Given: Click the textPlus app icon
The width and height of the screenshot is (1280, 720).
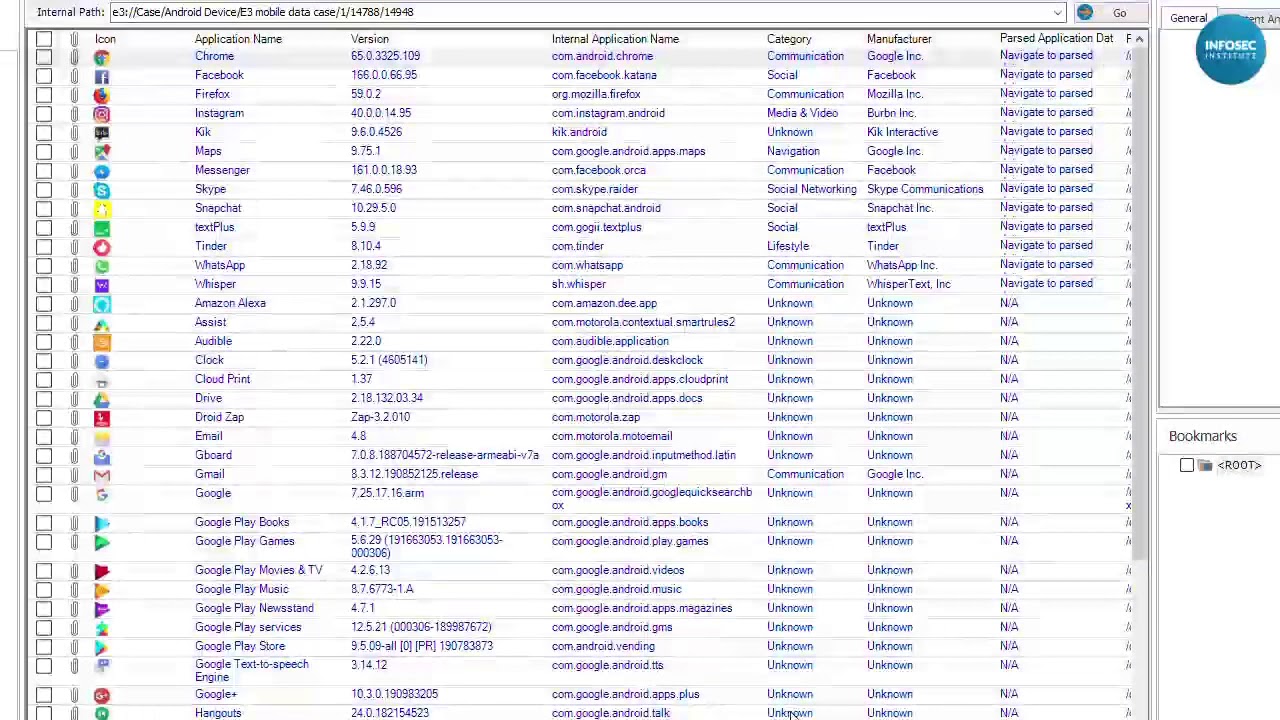Looking at the screenshot, I should tap(101, 228).
